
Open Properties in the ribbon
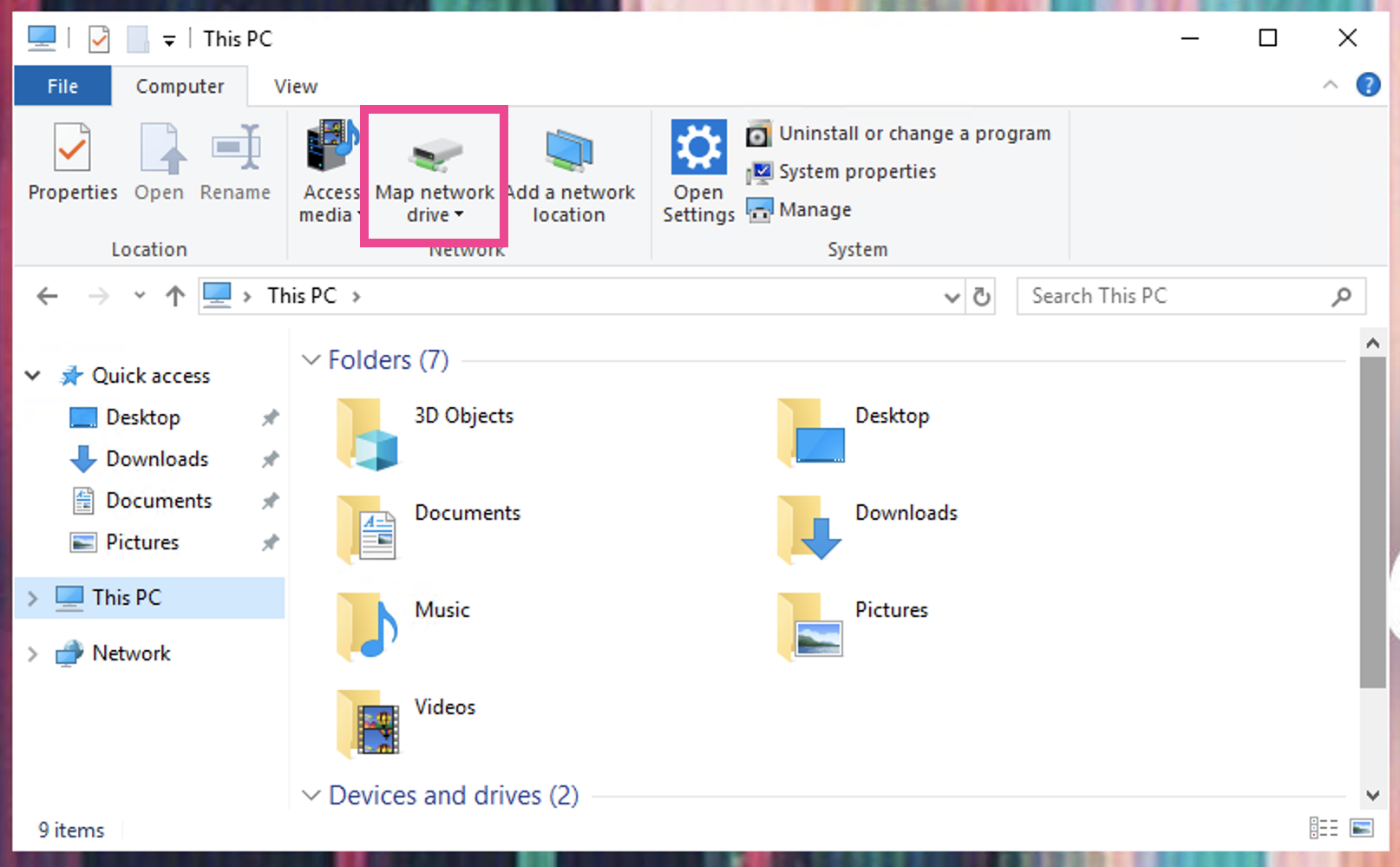point(72,162)
